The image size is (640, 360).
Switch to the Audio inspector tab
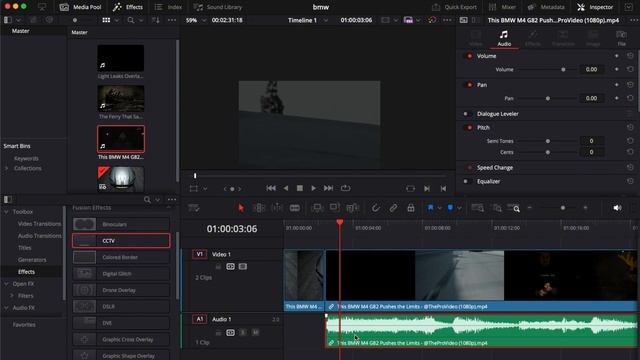coord(504,38)
